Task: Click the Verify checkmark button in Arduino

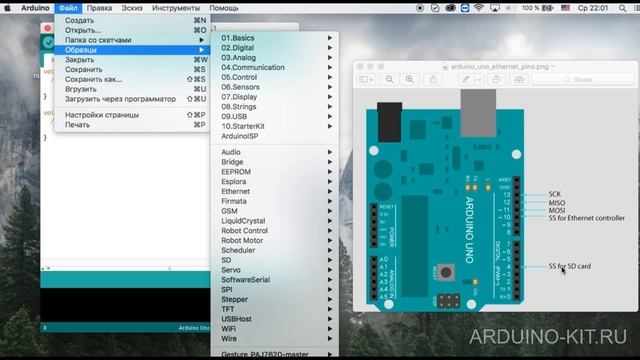Action: [48, 42]
